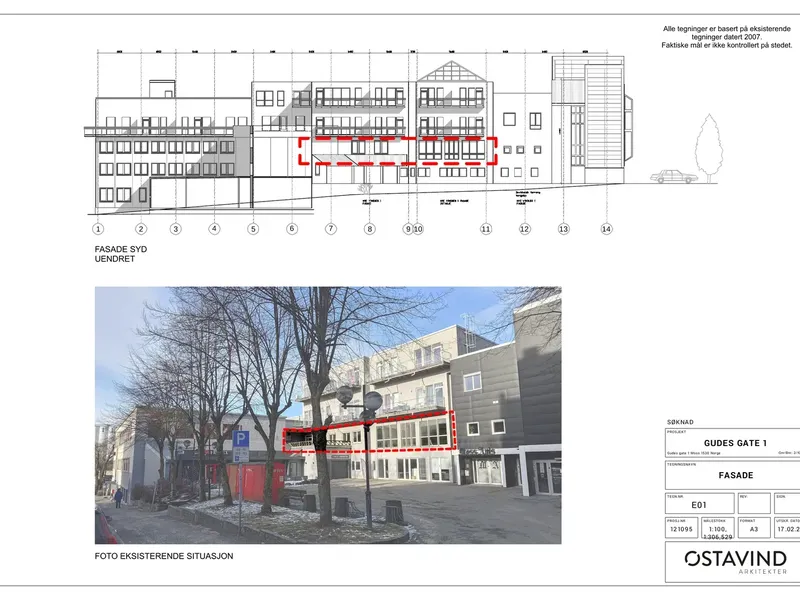The image size is (800, 600).
Task: Click grid axis marker 4
Action: pos(214,229)
